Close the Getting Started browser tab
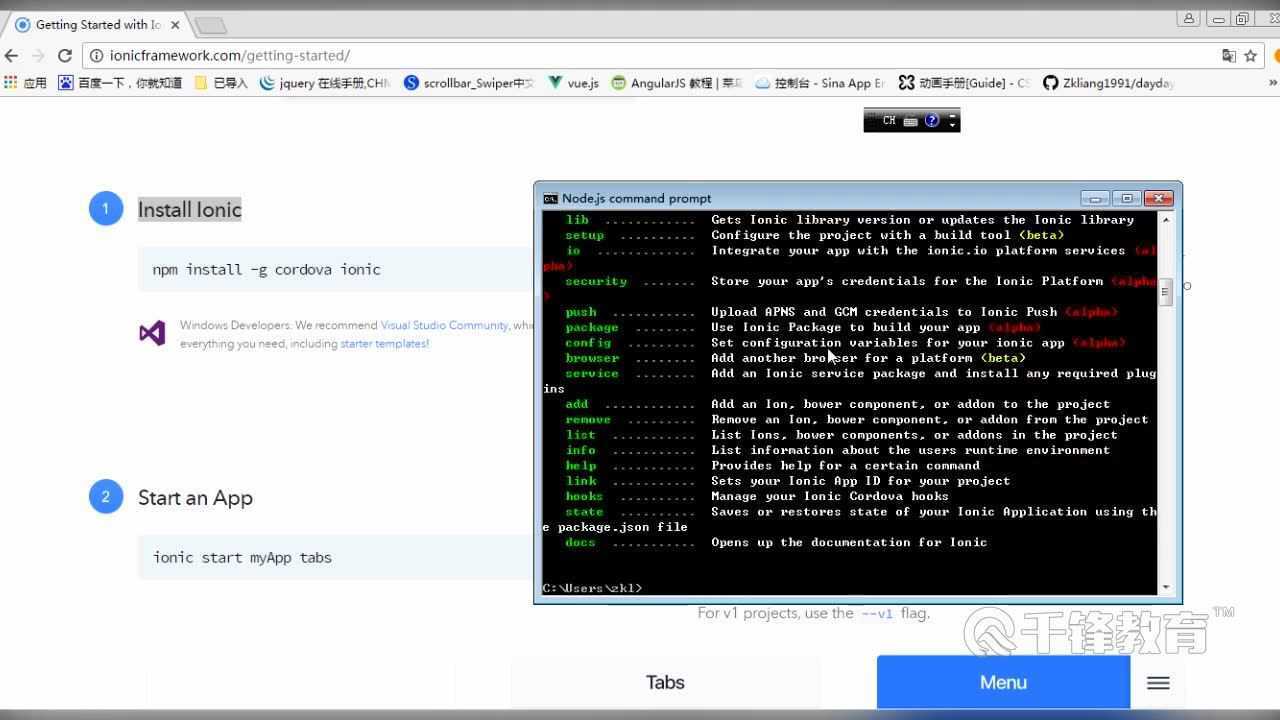 (x=176, y=24)
